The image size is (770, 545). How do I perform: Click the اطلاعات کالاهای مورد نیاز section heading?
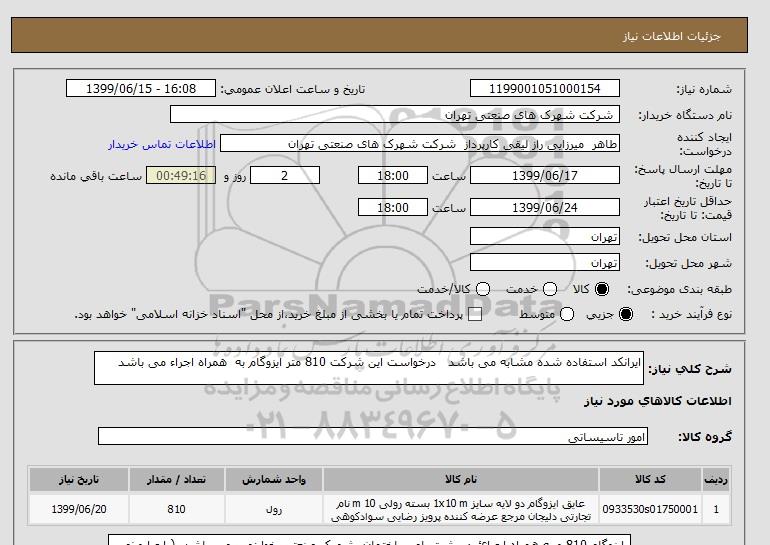click(x=658, y=401)
